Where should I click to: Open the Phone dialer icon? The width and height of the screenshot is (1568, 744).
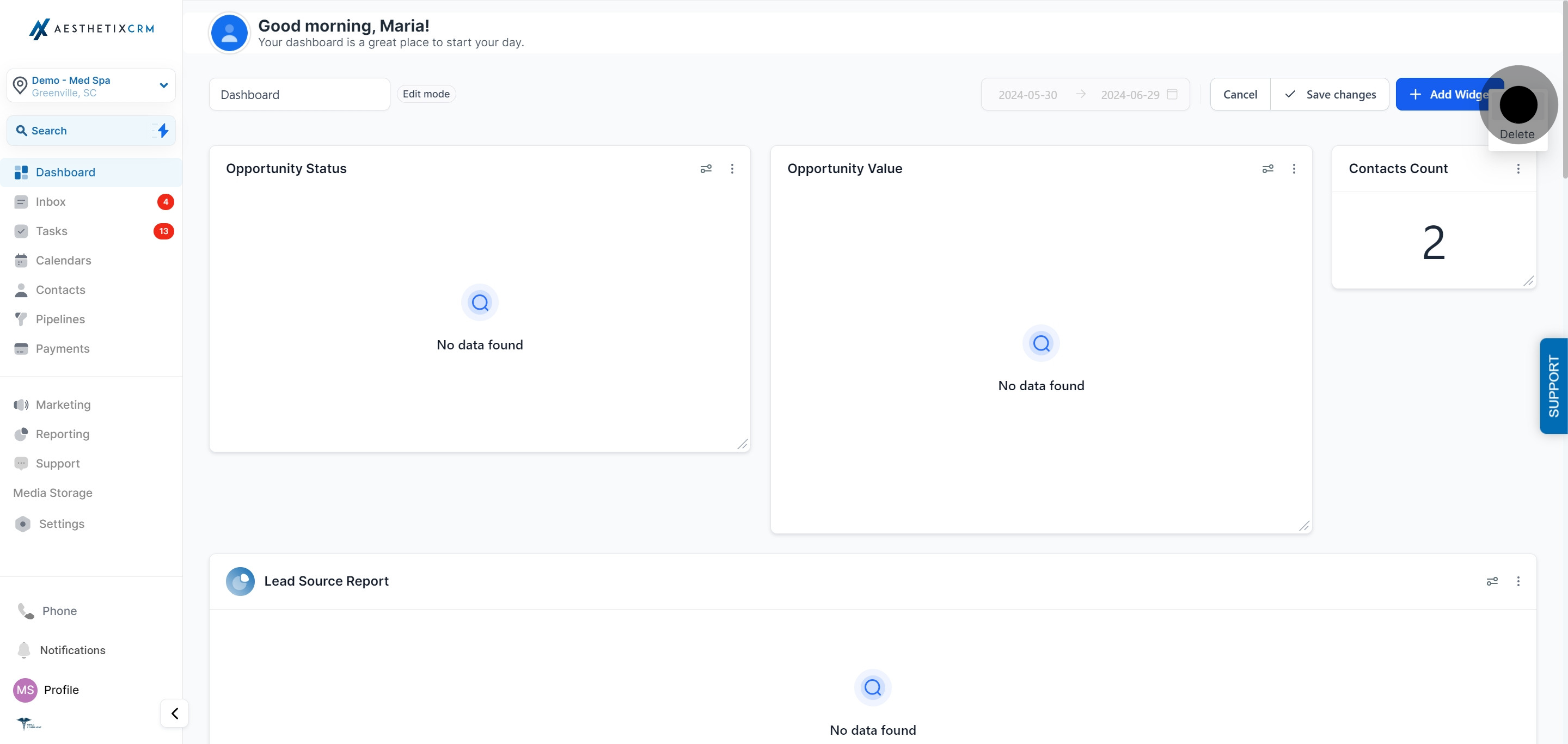point(26,611)
